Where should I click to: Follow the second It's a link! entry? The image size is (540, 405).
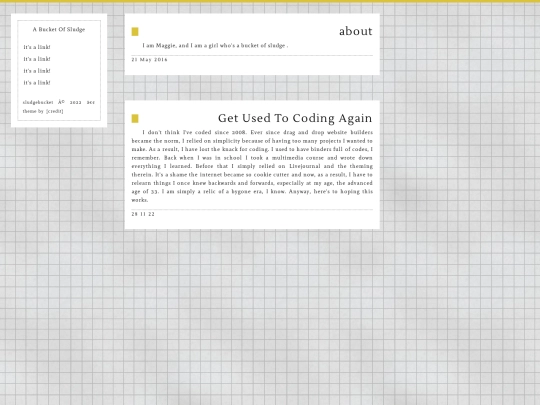click(37, 59)
